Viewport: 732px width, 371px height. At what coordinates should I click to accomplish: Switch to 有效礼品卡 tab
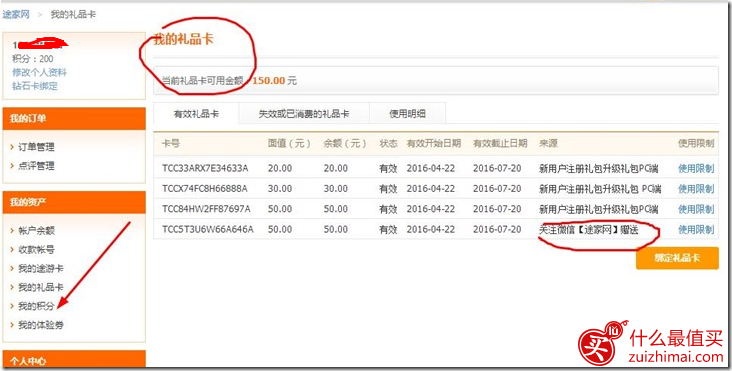click(x=196, y=114)
